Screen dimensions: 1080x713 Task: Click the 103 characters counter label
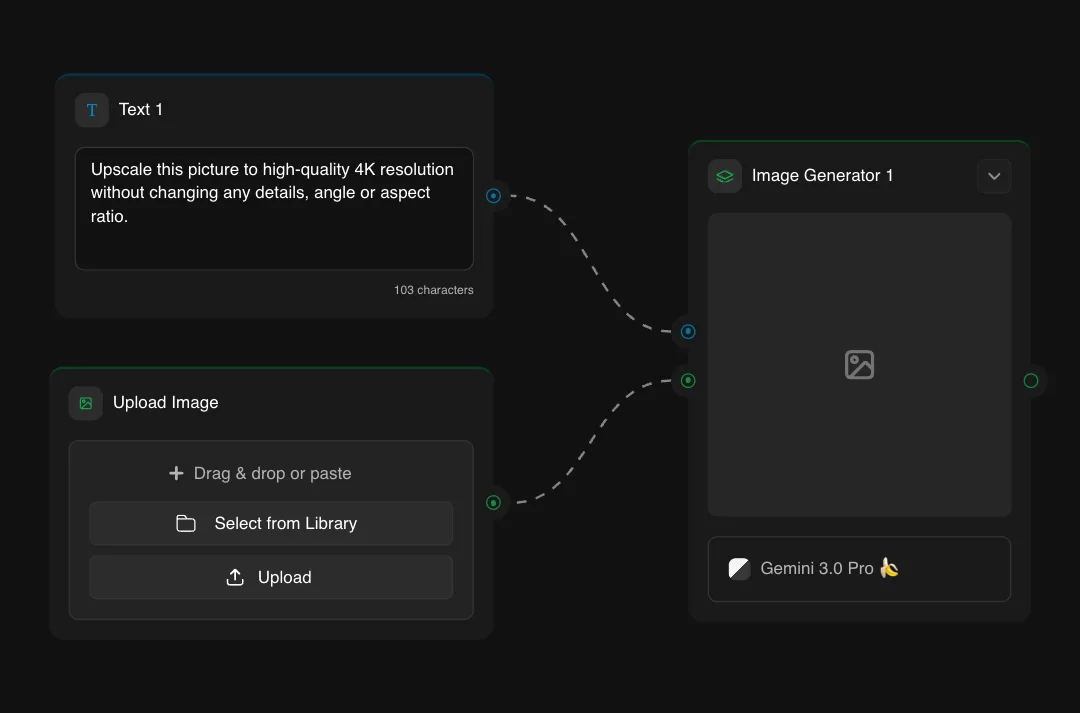point(433,290)
